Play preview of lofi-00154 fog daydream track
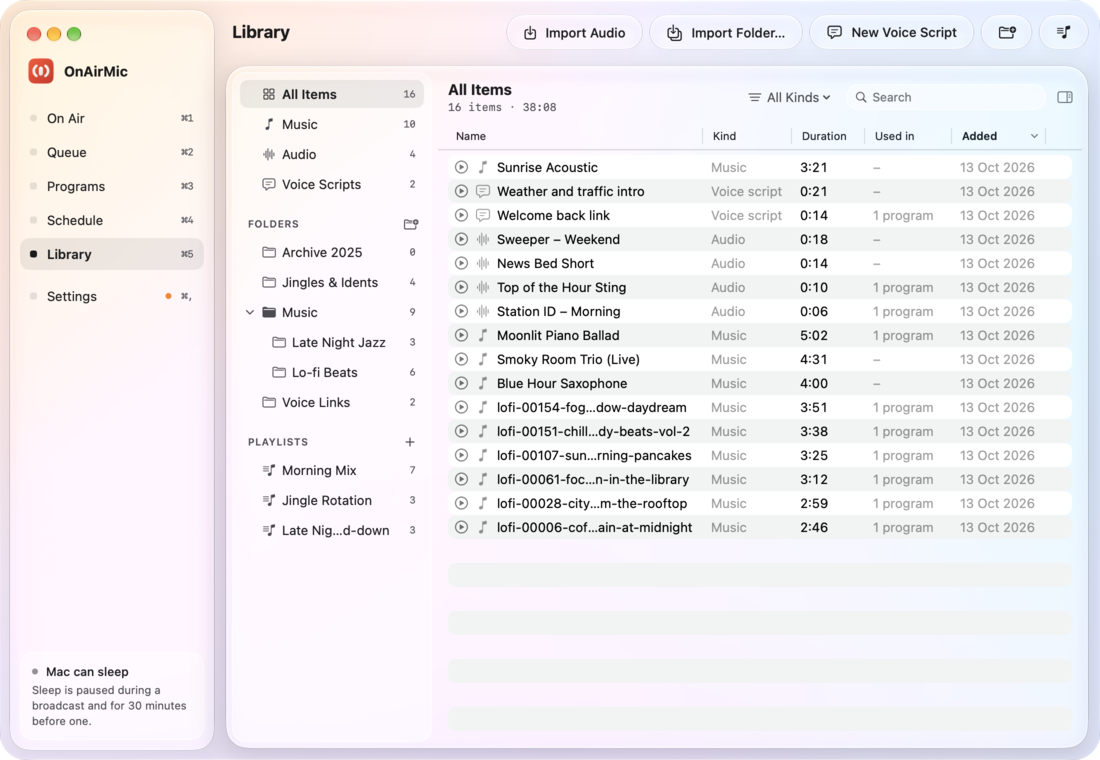 coord(461,407)
